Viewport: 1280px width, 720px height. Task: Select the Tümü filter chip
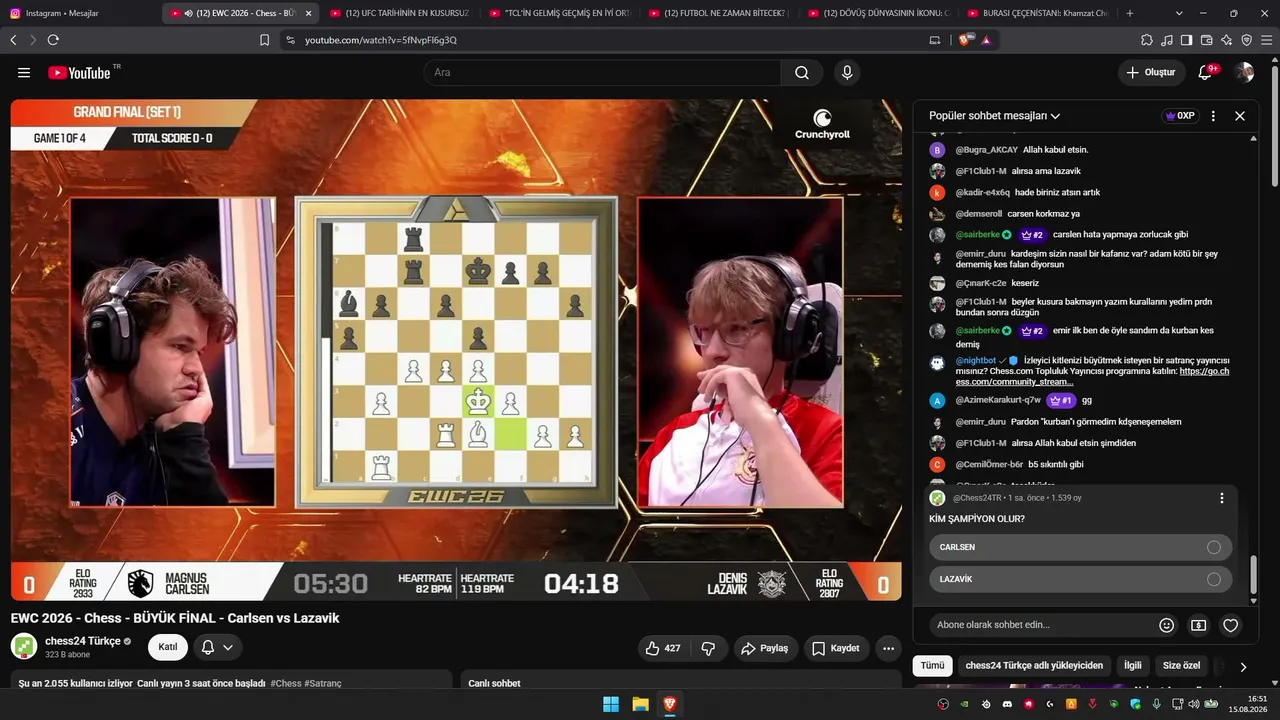(x=932, y=666)
